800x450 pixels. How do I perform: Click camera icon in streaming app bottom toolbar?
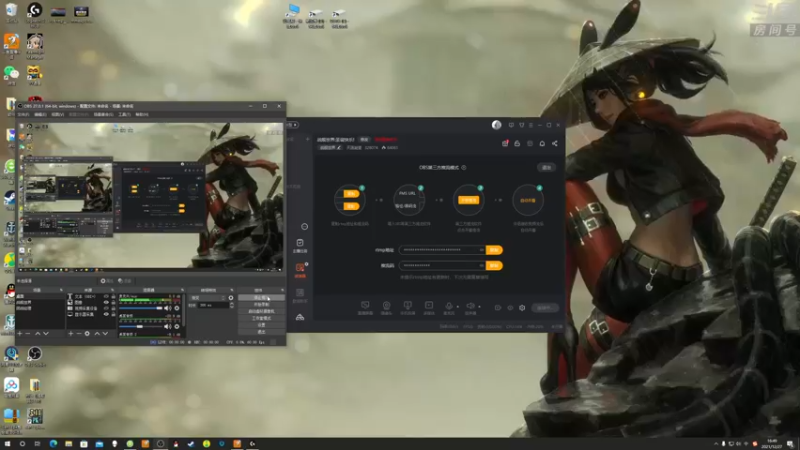tap(386, 306)
